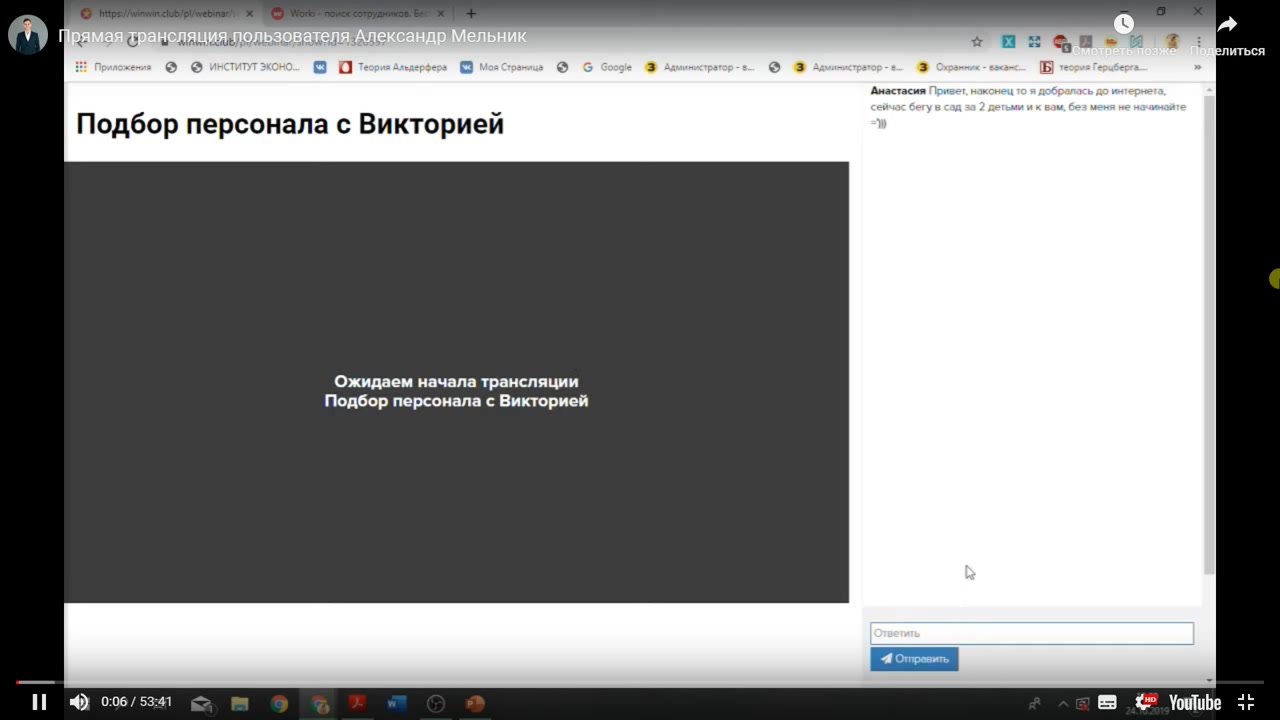Open the Приложения apps bookmark
This screenshot has width=1280, height=720.
point(114,67)
